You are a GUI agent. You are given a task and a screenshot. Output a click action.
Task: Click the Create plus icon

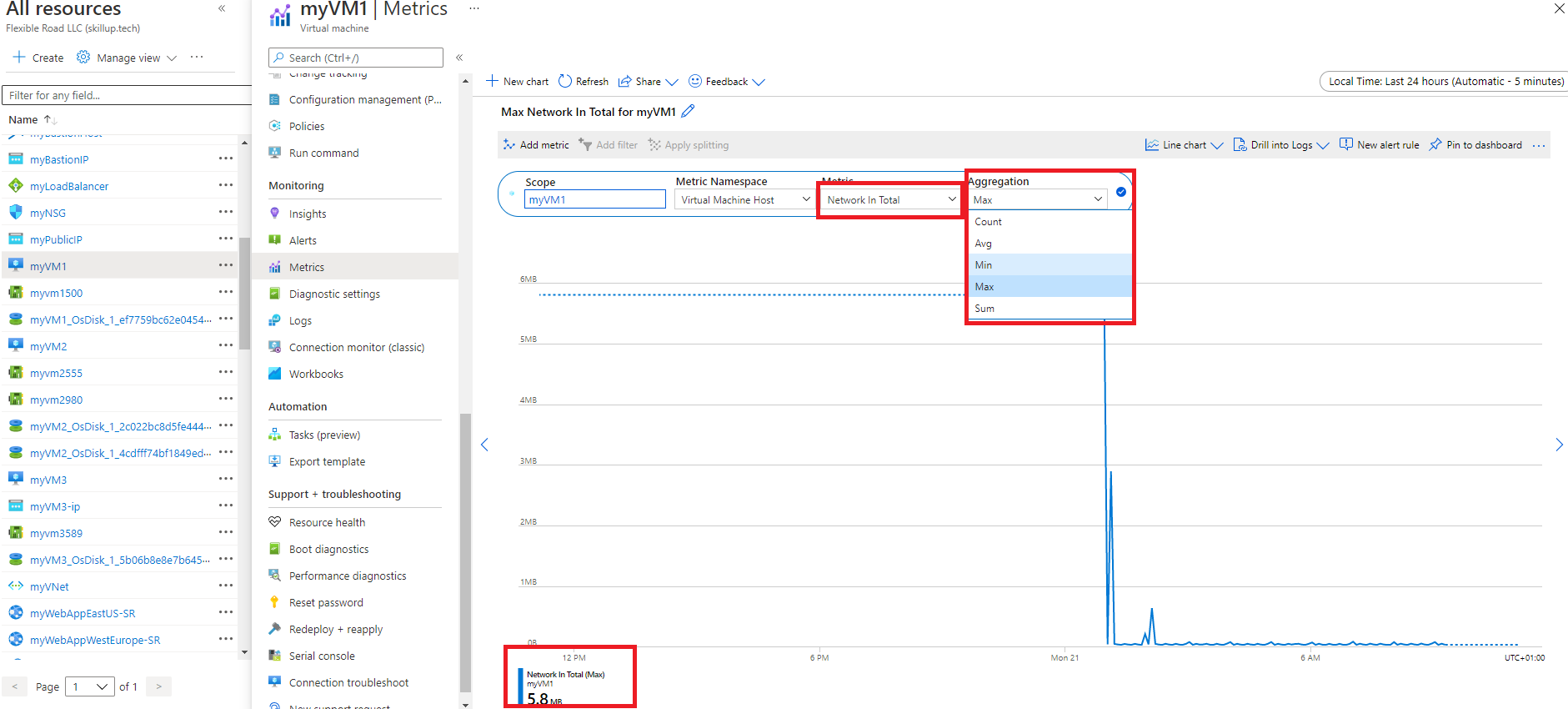(x=18, y=58)
